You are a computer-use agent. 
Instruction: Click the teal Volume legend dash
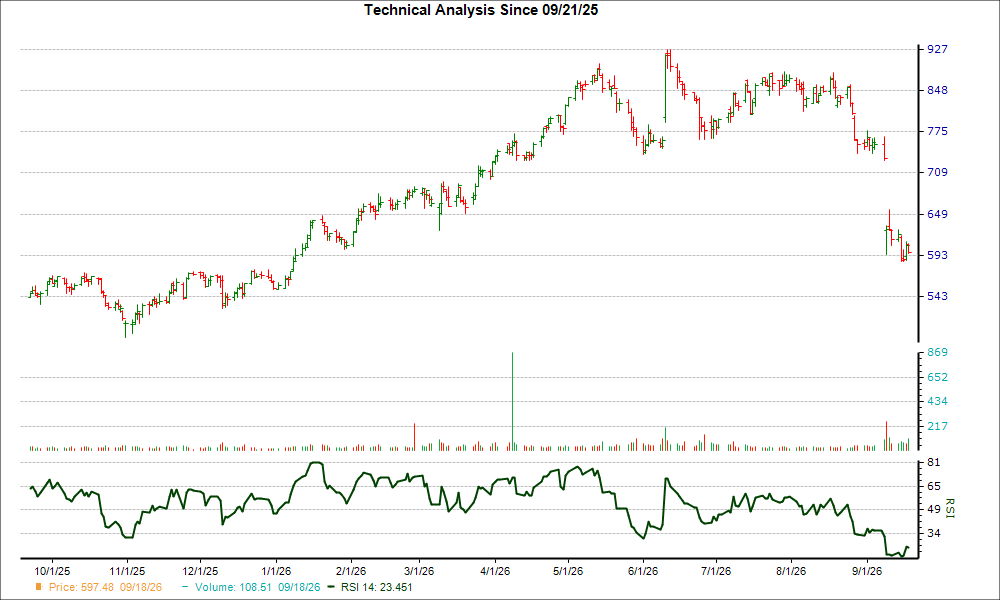(185, 587)
